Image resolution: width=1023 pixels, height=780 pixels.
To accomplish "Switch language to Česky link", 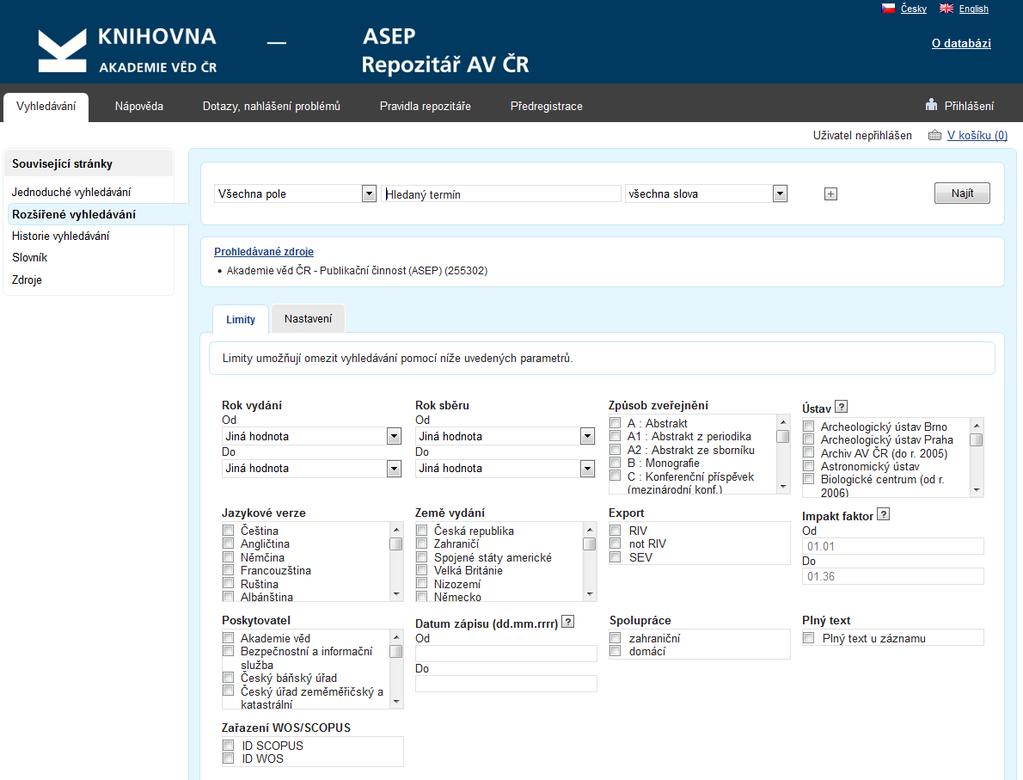I will click(x=913, y=8).
